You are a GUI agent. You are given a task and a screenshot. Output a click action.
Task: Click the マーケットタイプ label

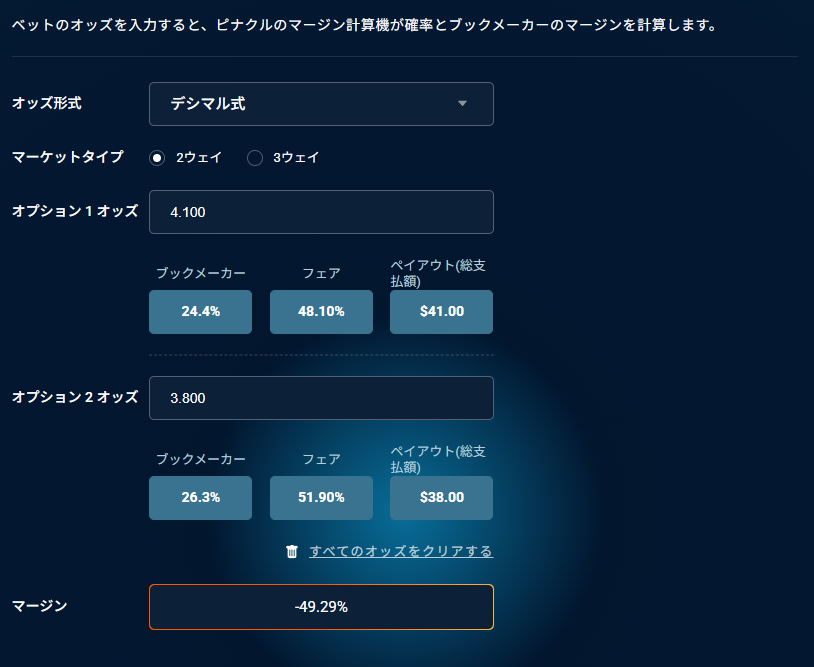(68, 157)
